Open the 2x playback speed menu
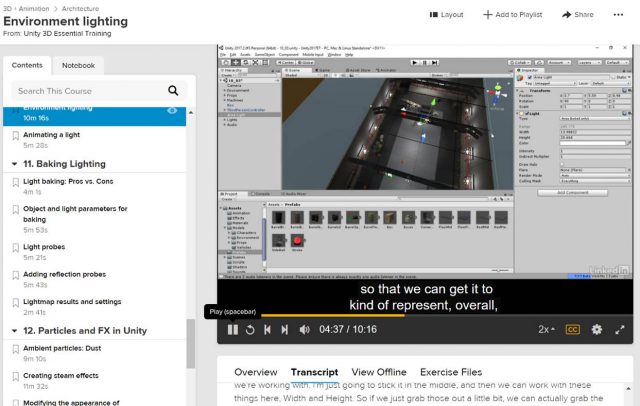The width and height of the screenshot is (640, 406). 547,330
